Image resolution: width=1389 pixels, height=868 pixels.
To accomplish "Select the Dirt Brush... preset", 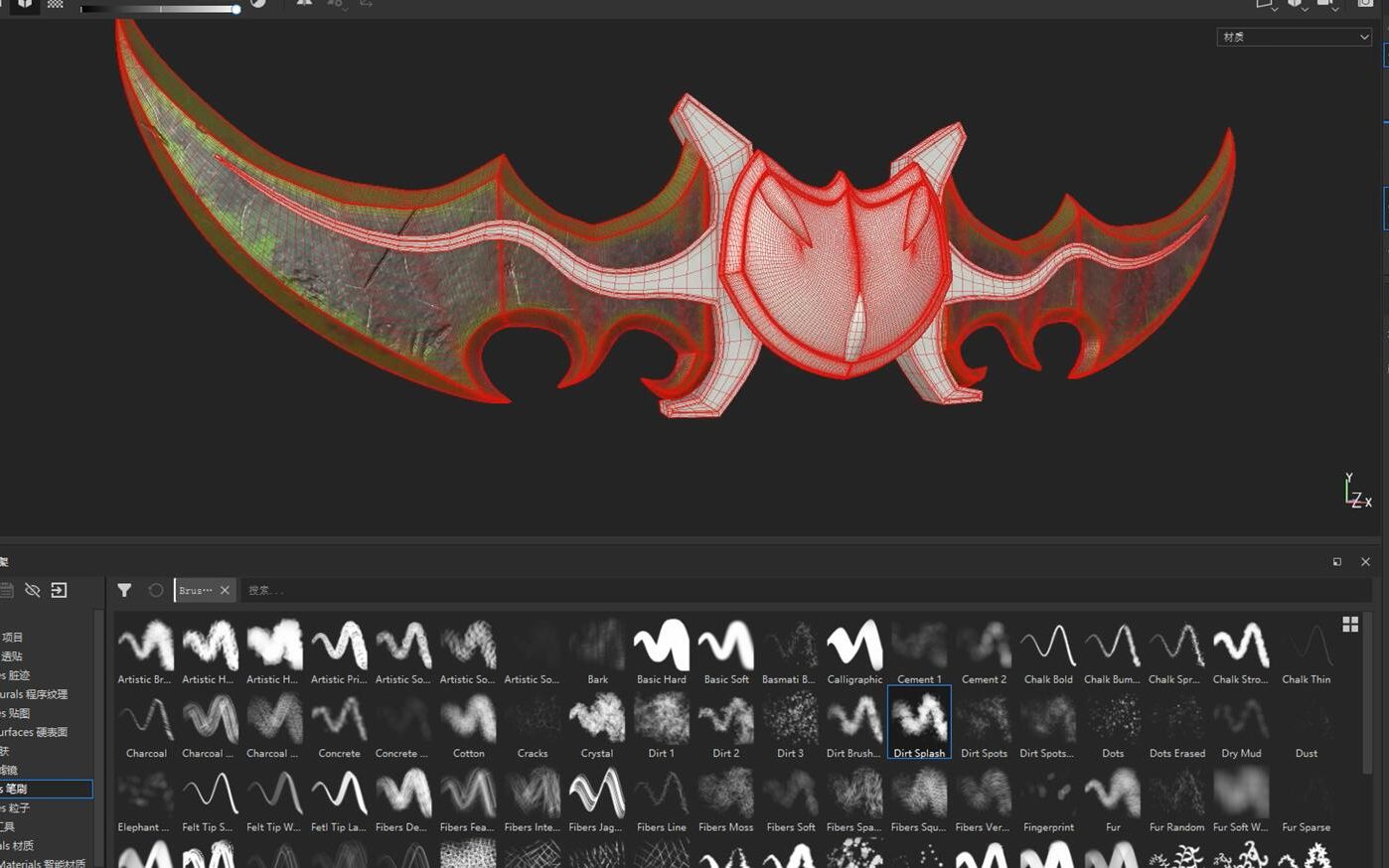I will point(854,725).
